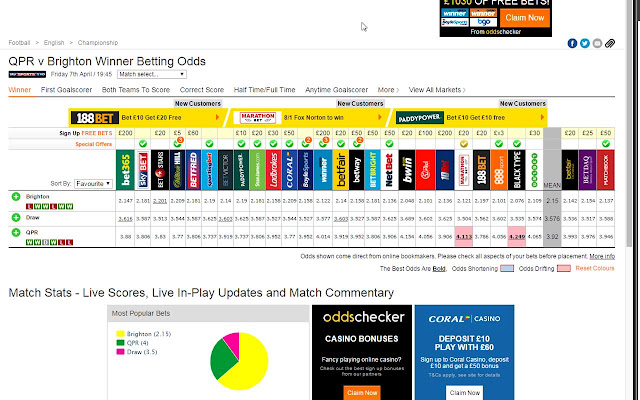Click the bwin bookmaker logo
Viewport: 640px width, 400px height.
[x=407, y=170]
